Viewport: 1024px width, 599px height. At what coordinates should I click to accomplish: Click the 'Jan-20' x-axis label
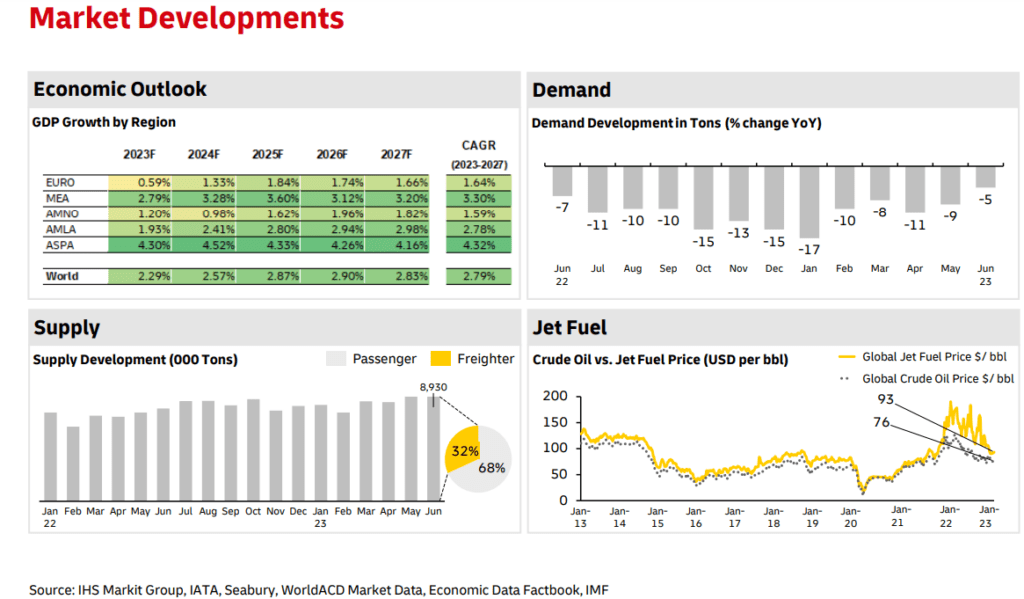[850, 517]
